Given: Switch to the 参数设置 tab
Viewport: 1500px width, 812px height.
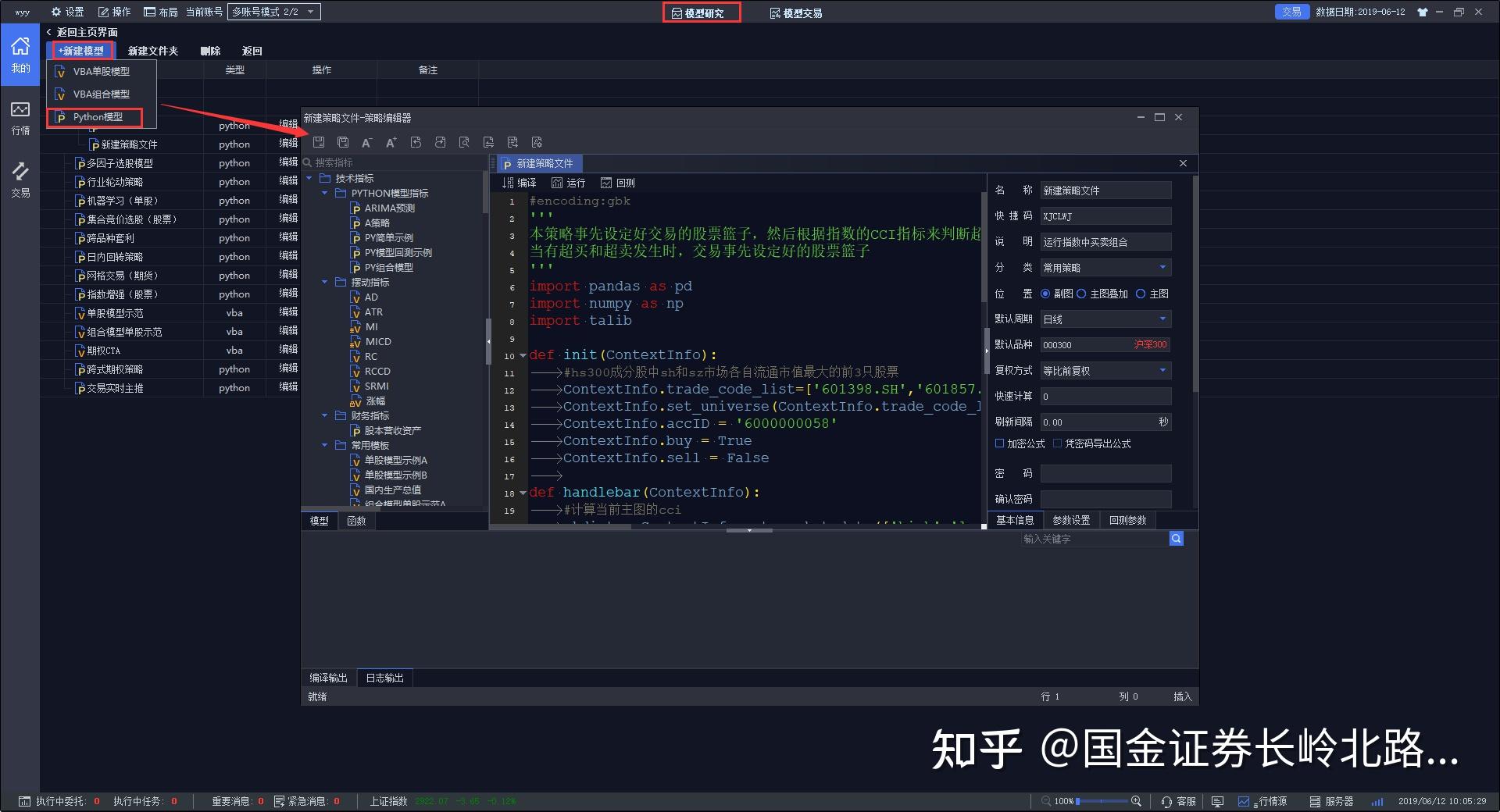Looking at the screenshot, I should 1072,519.
